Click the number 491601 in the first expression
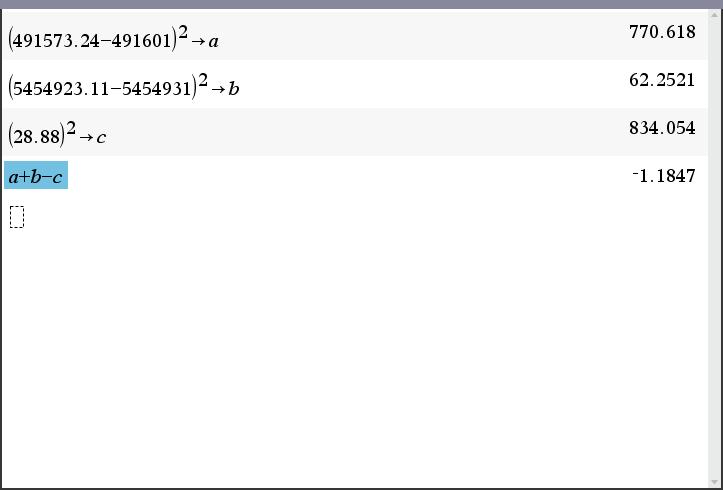This screenshot has width=723, height=490. [x=142, y=41]
